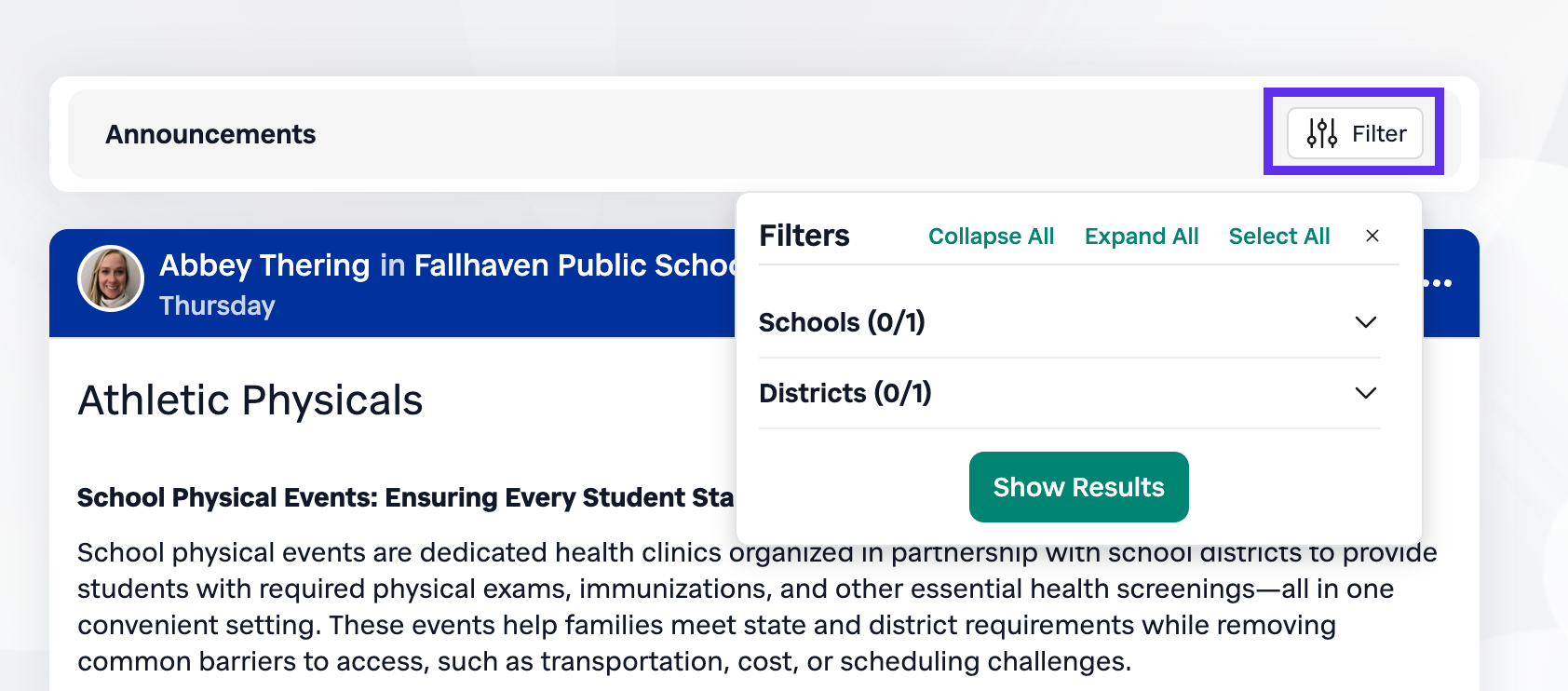Expand the Schools chevron arrow
The width and height of the screenshot is (1568, 691).
[x=1365, y=322]
